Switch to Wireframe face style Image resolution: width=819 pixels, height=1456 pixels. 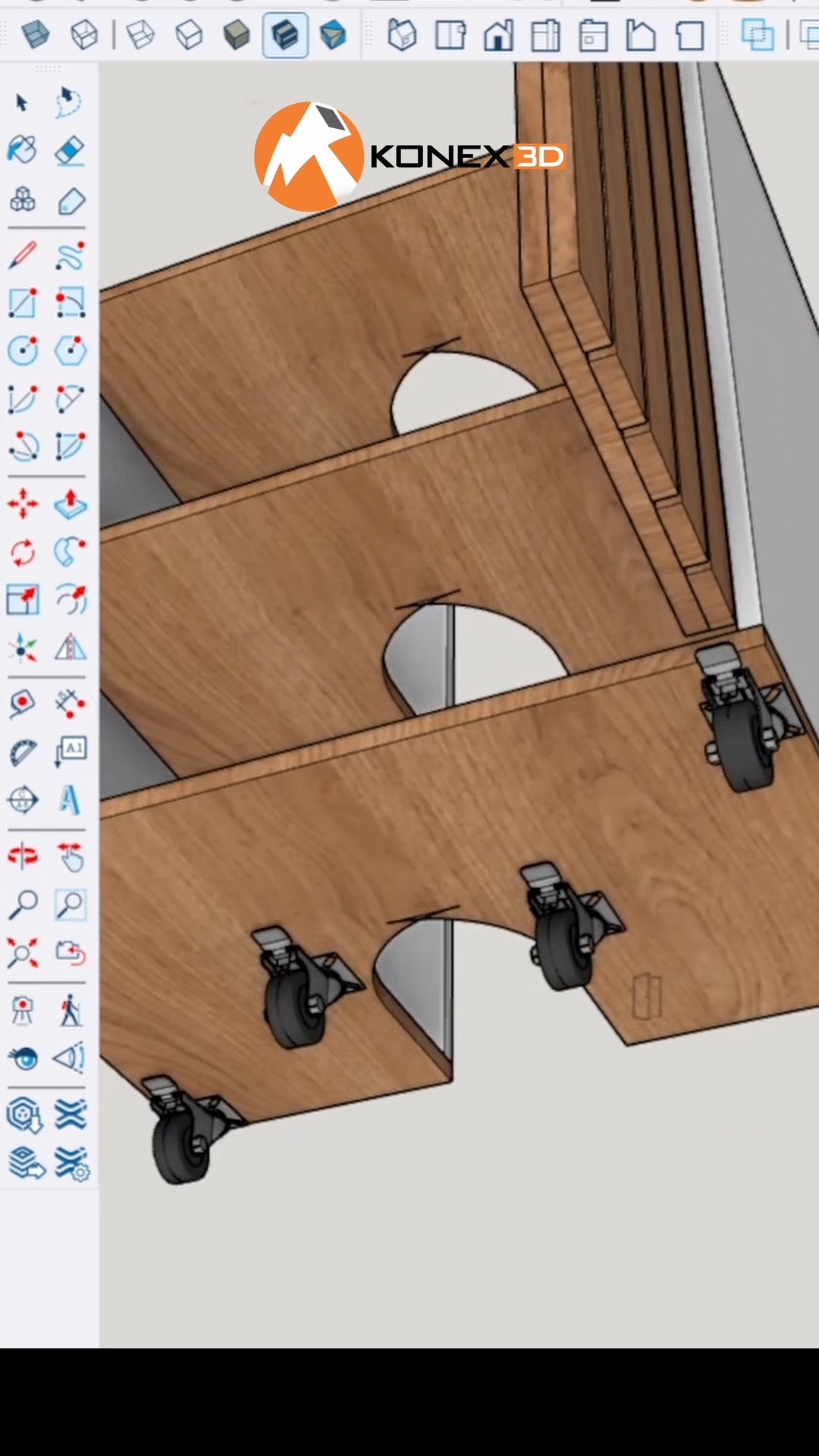(140, 34)
